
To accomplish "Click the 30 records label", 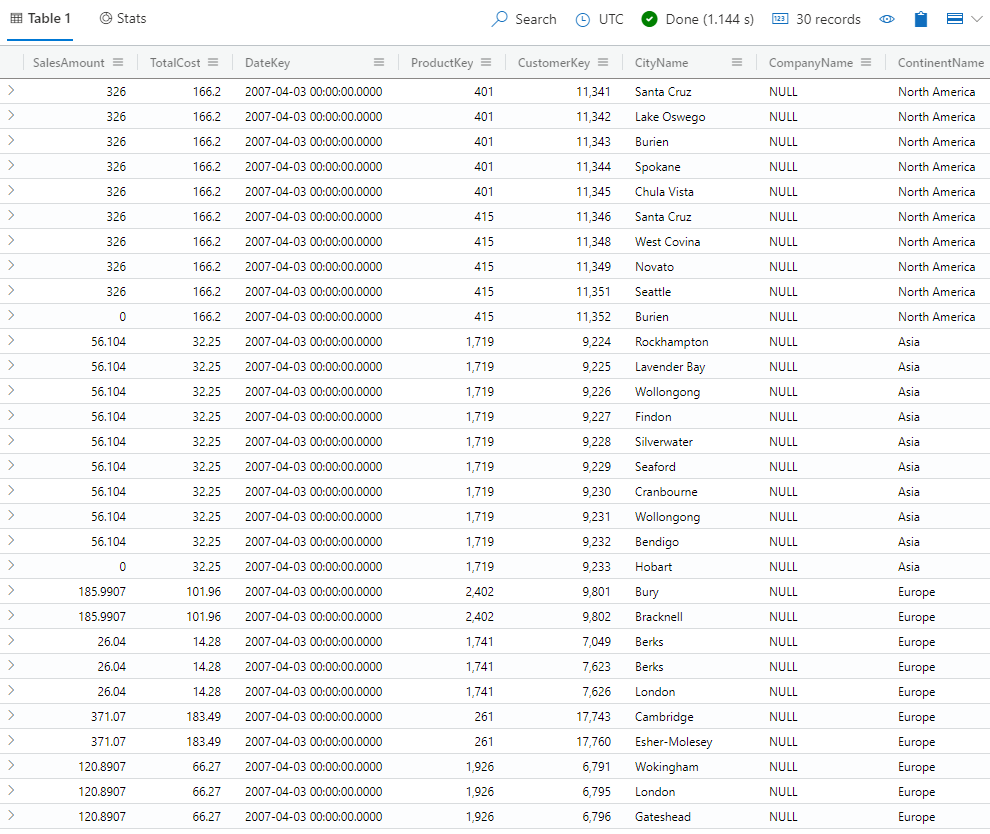I will coord(828,19).
